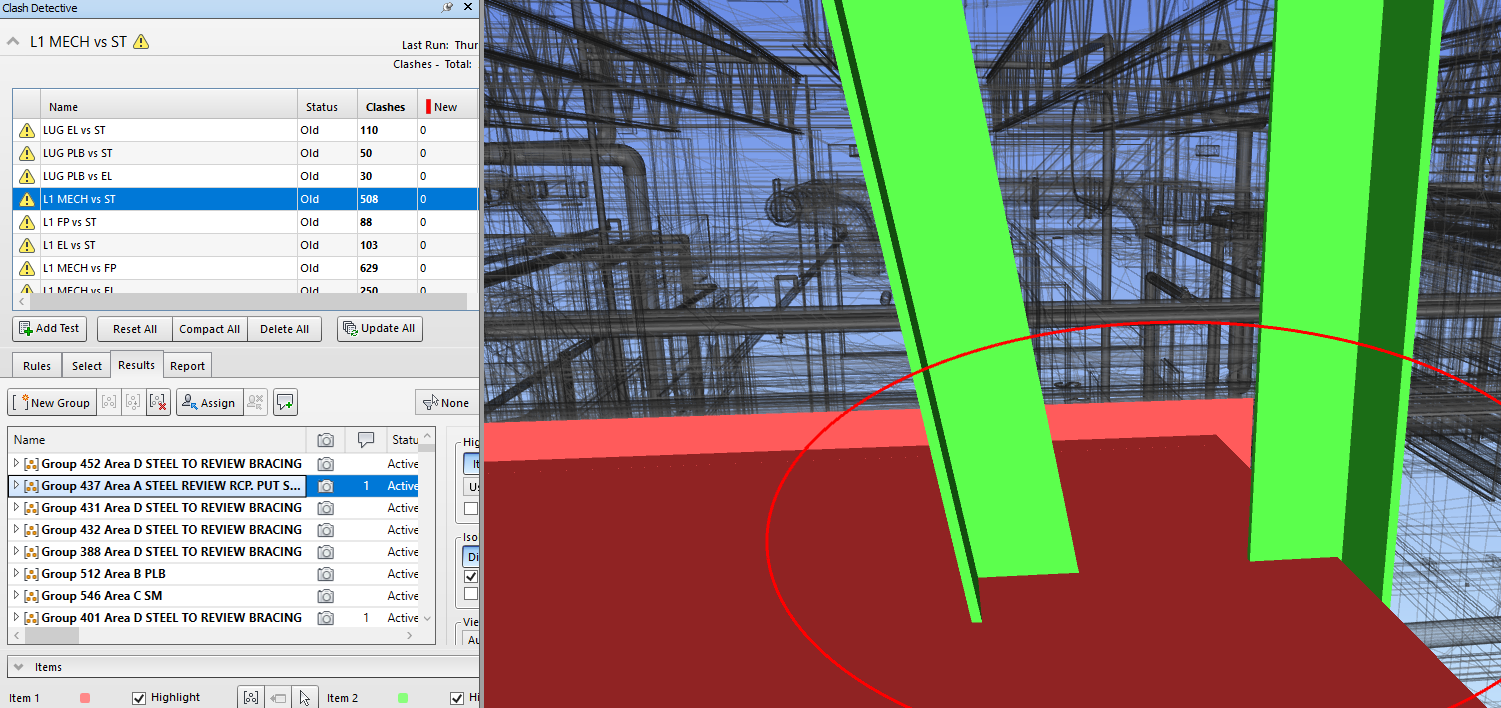Click the New Group button

click(51, 403)
